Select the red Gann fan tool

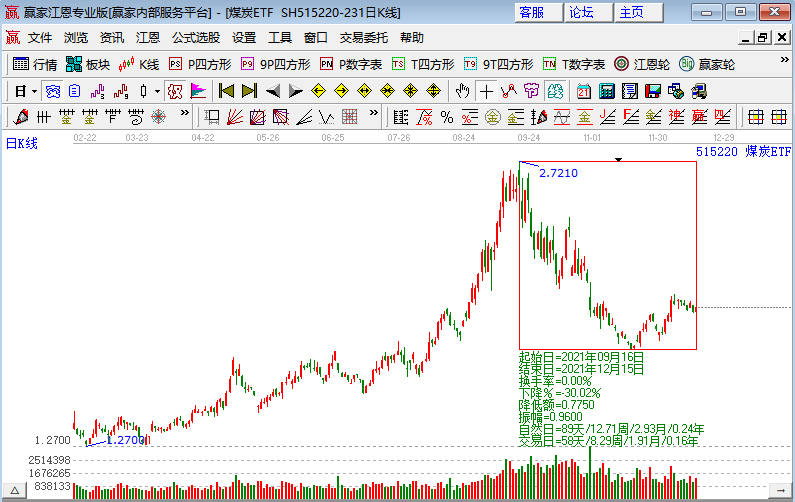coord(235,118)
